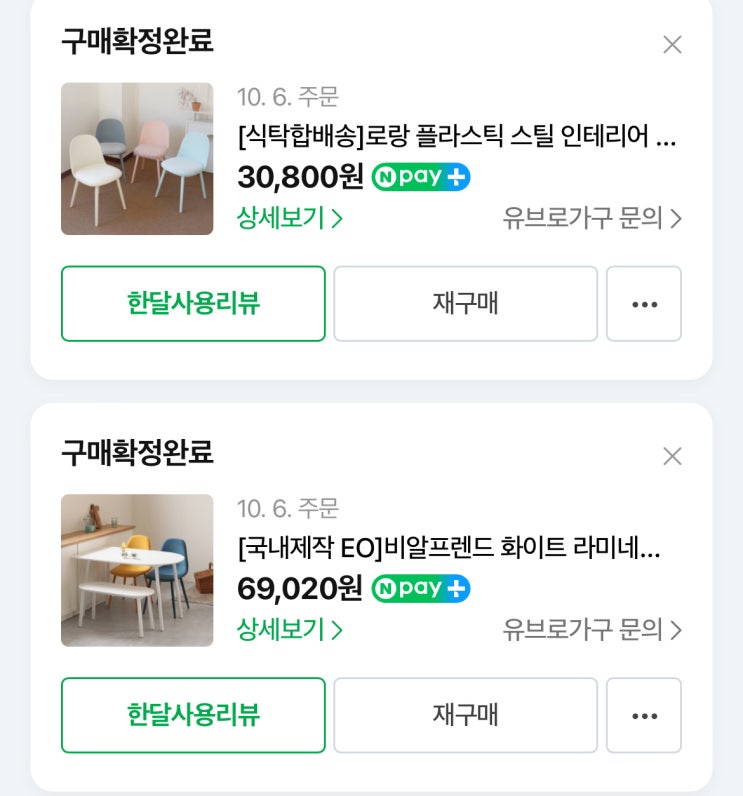This screenshot has width=743, height=796.
Task: Click the Npay plus badge beside 30,800원
Action: [421, 178]
